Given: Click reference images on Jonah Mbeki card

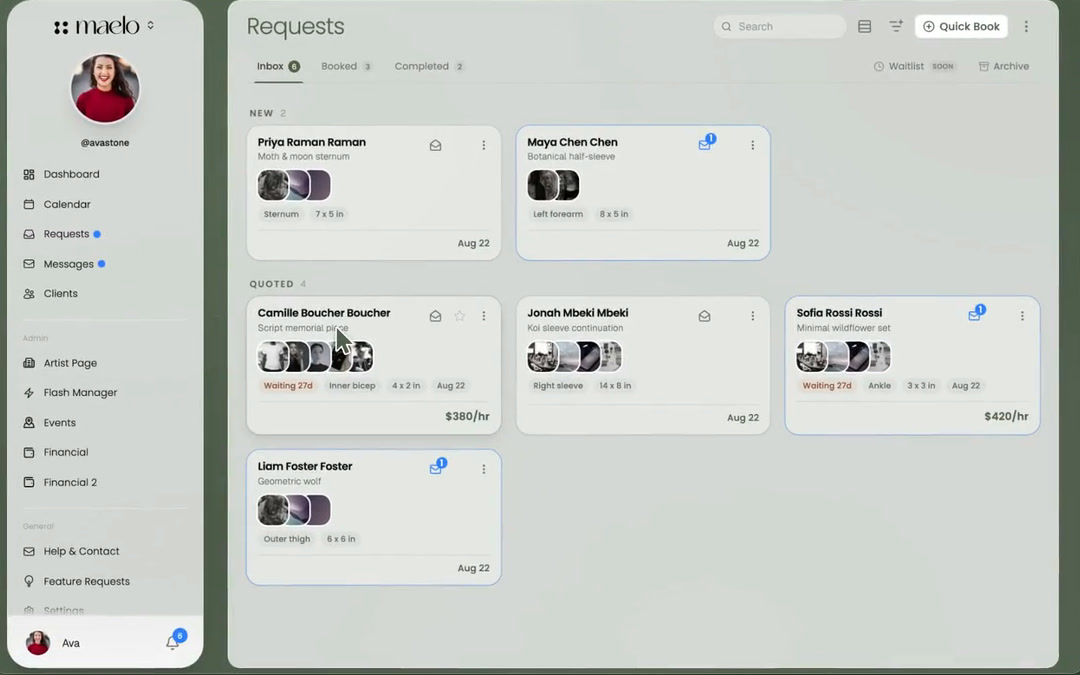Looking at the screenshot, I should (x=574, y=356).
